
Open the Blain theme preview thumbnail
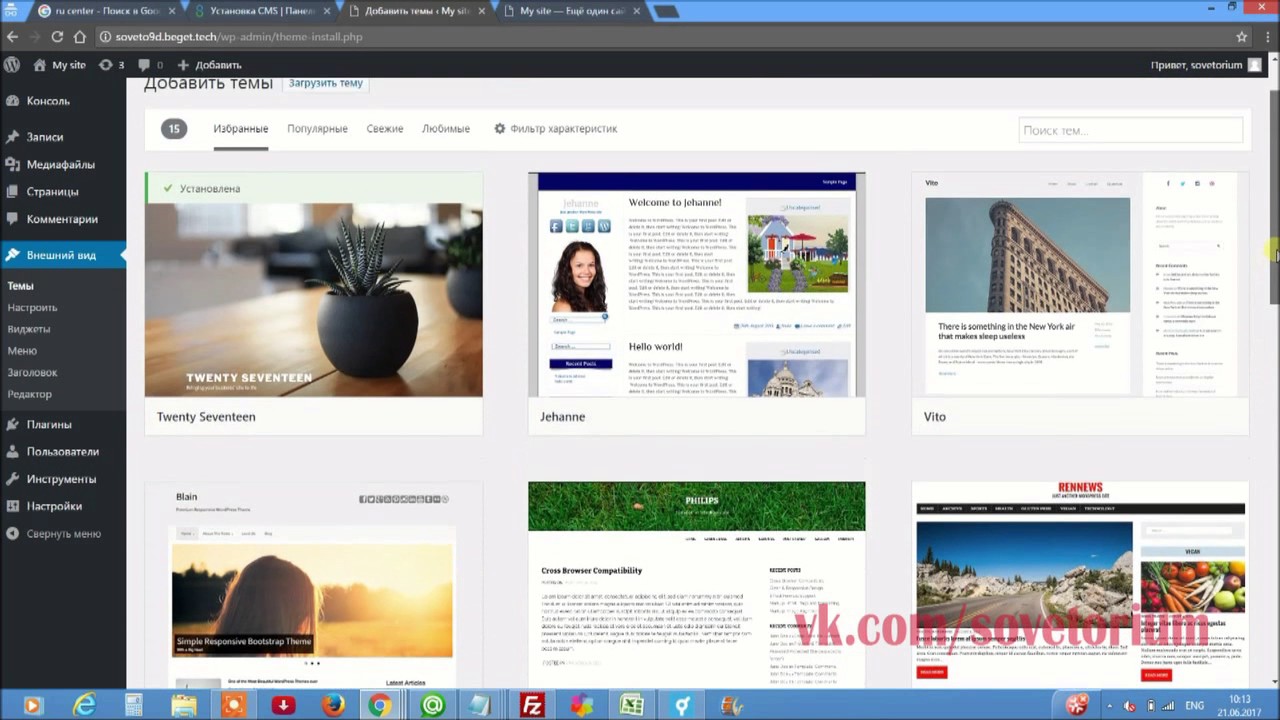click(313, 585)
